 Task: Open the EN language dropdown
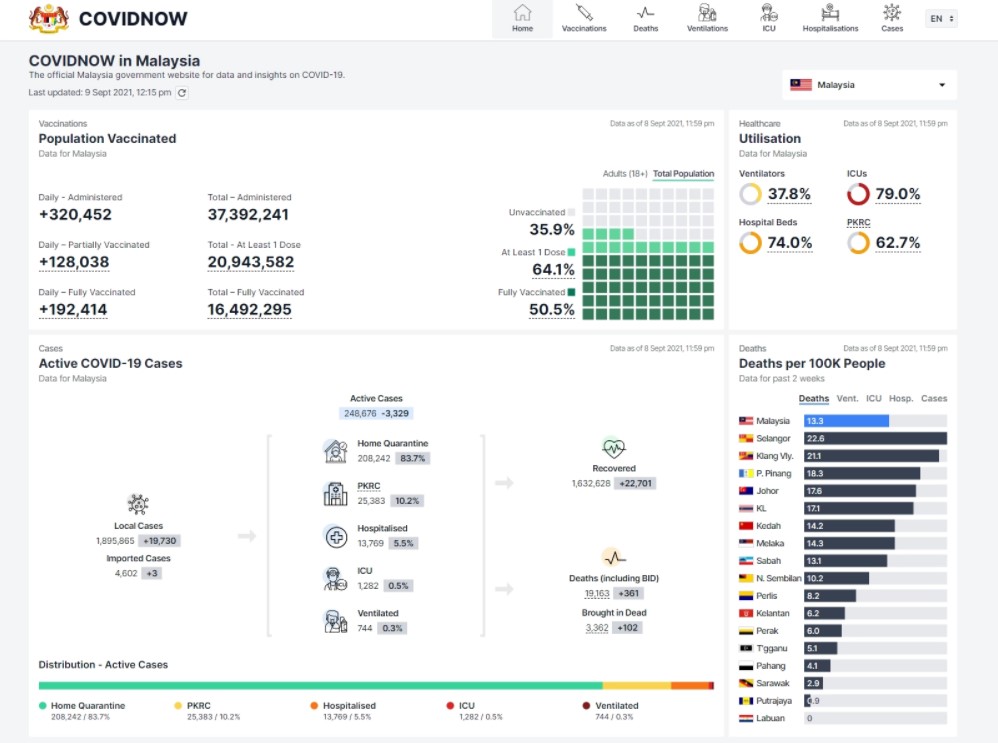coord(941,18)
